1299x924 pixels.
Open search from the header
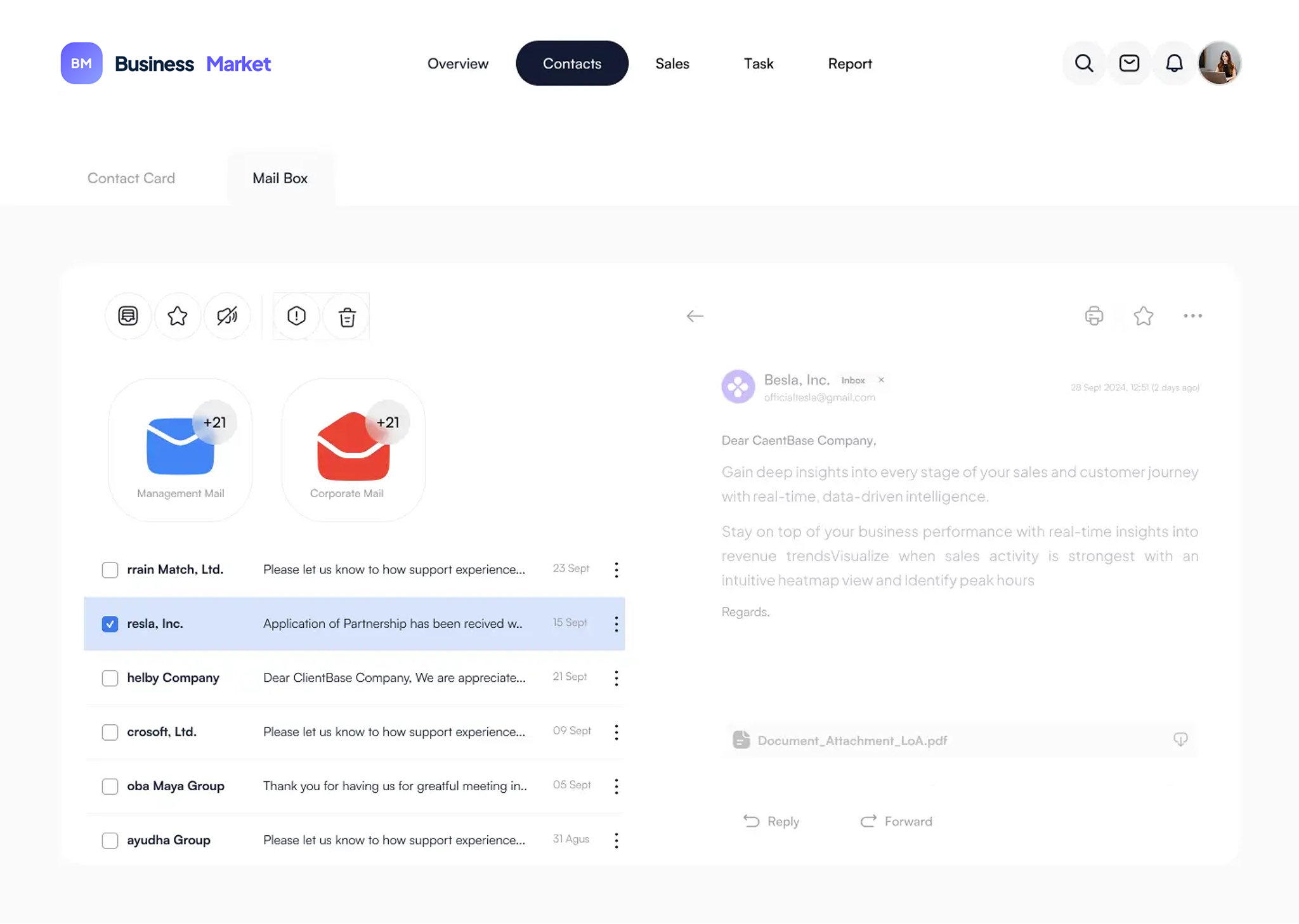point(1084,63)
